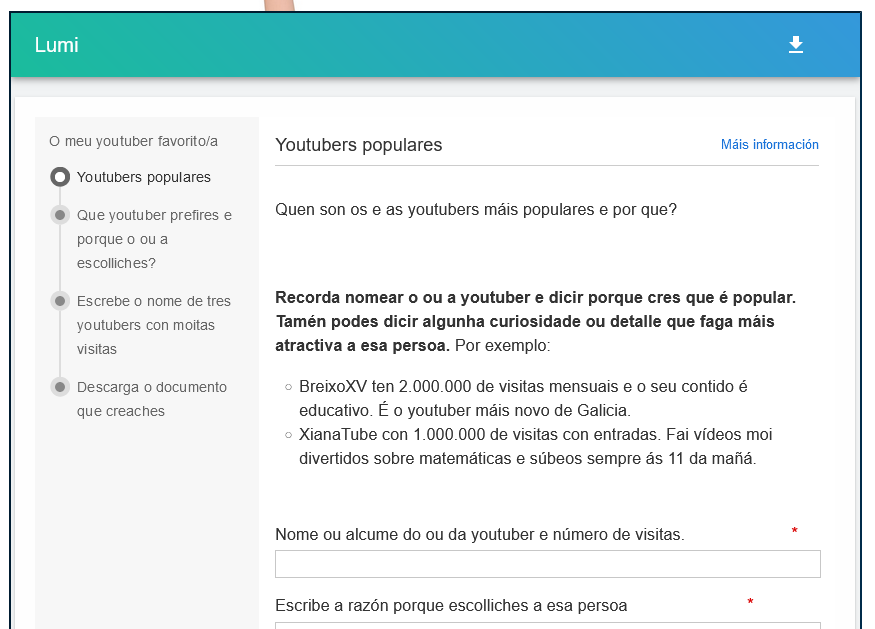Open the Máis información link
Screen dimensions: 875x629
coord(769,144)
